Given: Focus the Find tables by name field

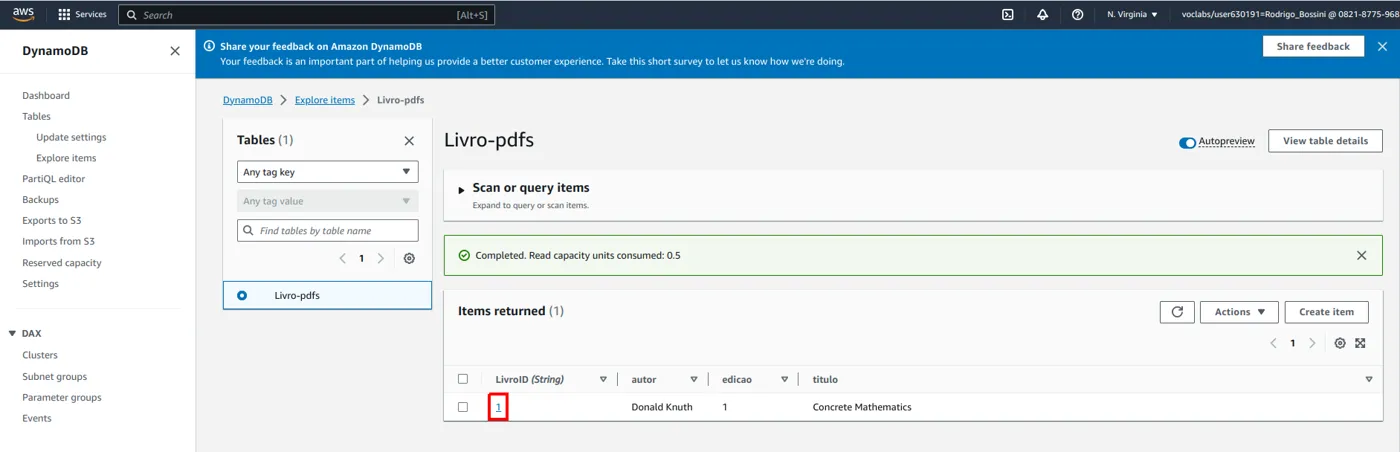Looking at the screenshot, I should point(327,230).
